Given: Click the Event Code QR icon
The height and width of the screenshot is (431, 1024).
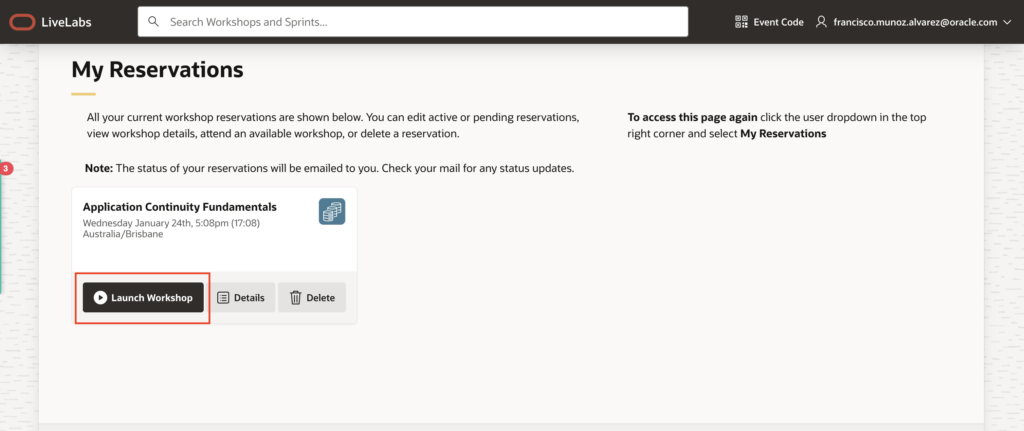Looking at the screenshot, I should [741, 22].
